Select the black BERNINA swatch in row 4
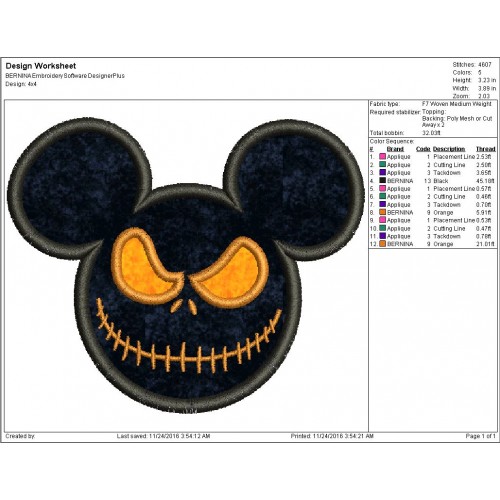Viewport: 500px width, 500px height. click(x=382, y=181)
